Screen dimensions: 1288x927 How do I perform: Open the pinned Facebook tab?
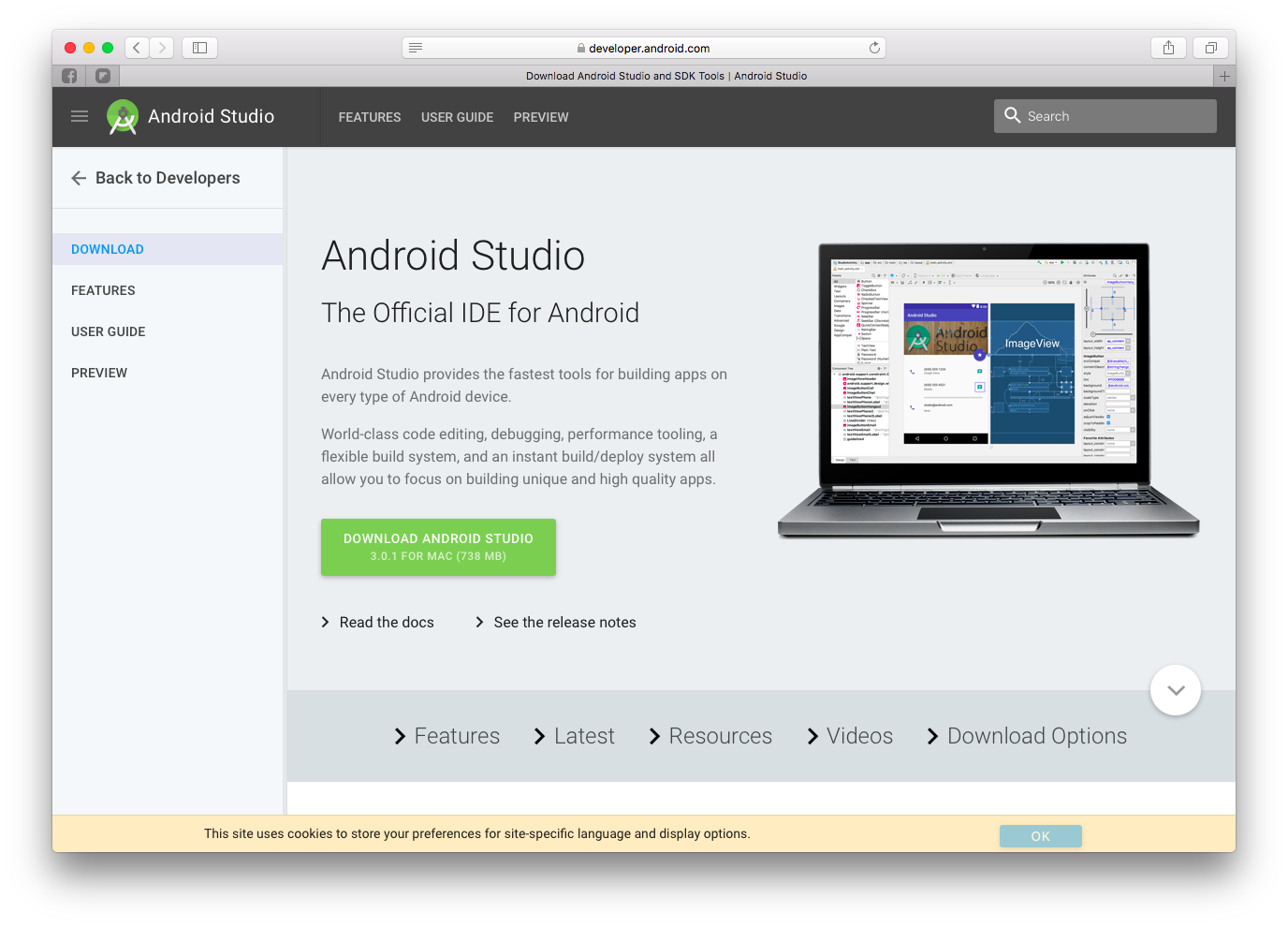tap(69, 76)
